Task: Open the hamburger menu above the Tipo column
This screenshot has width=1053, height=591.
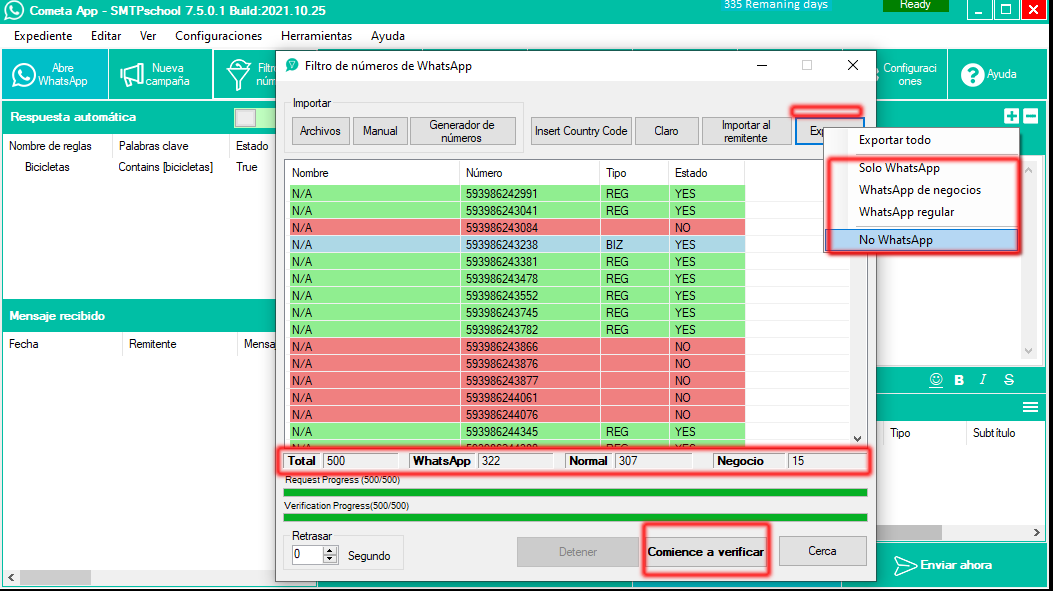Action: [1030, 407]
